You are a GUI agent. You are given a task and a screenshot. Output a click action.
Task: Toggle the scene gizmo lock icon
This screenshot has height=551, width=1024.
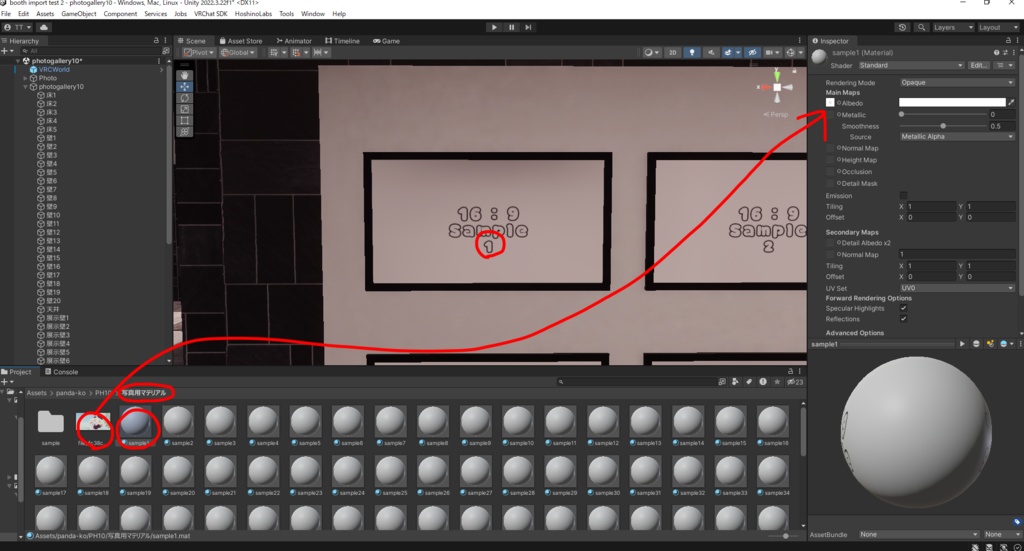pyautogui.click(x=795, y=71)
